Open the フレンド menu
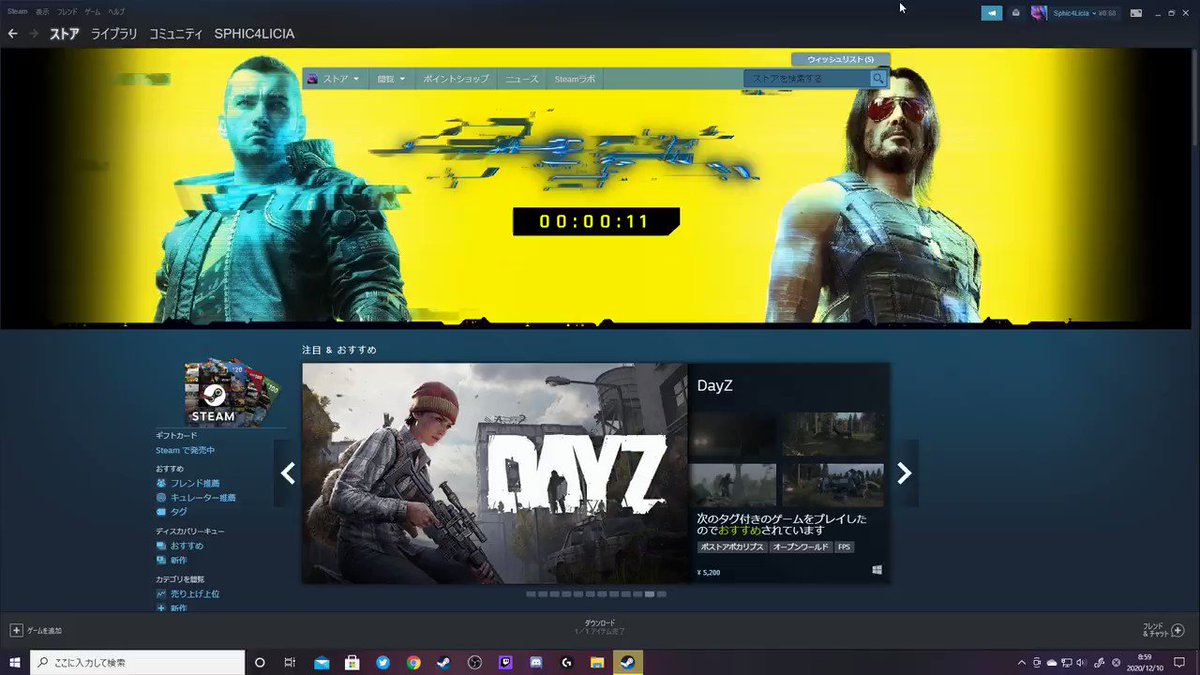This screenshot has width=1200, height=675. (66, 11)
